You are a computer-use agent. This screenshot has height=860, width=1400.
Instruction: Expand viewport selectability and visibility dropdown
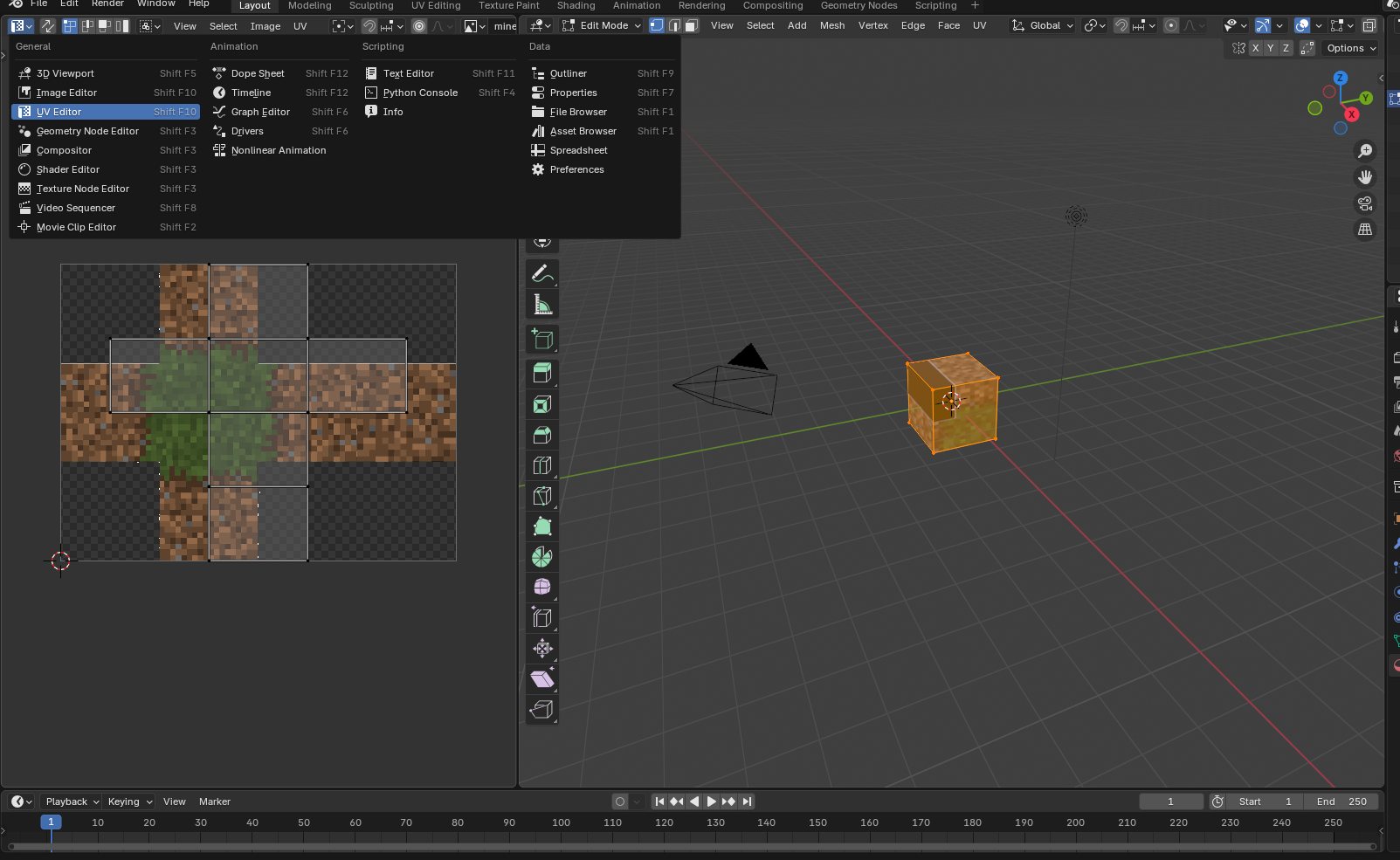(1235, 25)
